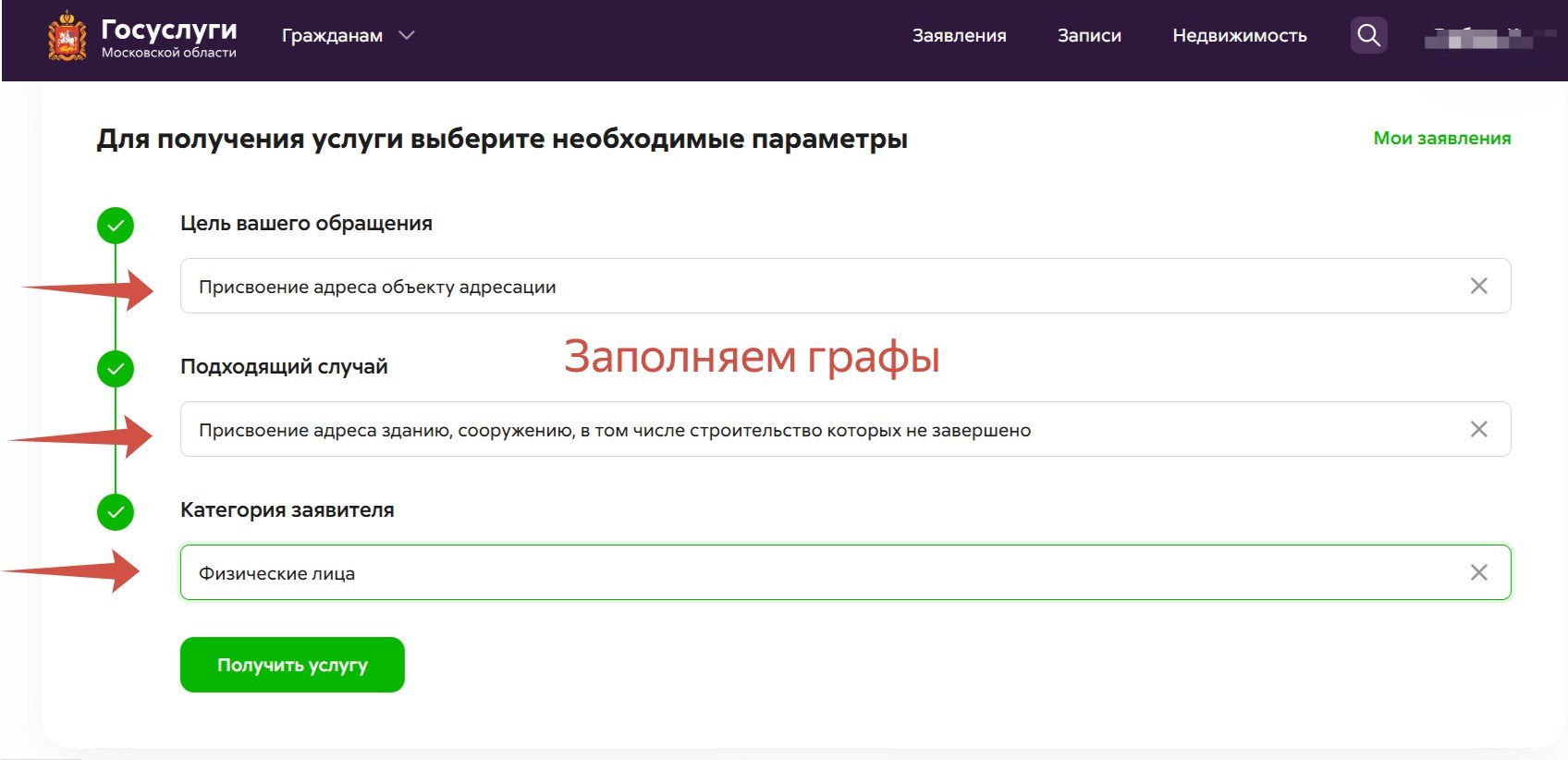Image resolution: width=1568 pixels, height=760 pixels.
Task: Click the 'Подходящий случай' label
Action: pos(284,366)
